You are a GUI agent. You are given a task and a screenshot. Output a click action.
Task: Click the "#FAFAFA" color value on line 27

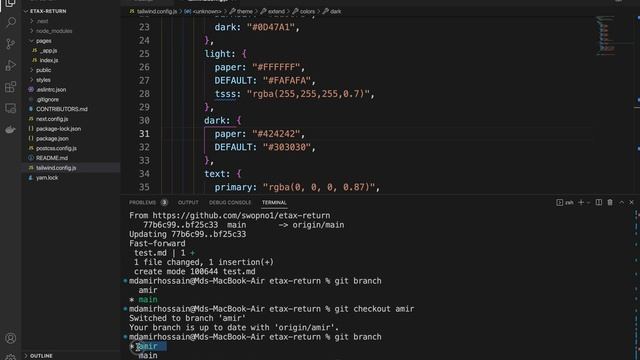pyautogui.click(x=287, y=80)
